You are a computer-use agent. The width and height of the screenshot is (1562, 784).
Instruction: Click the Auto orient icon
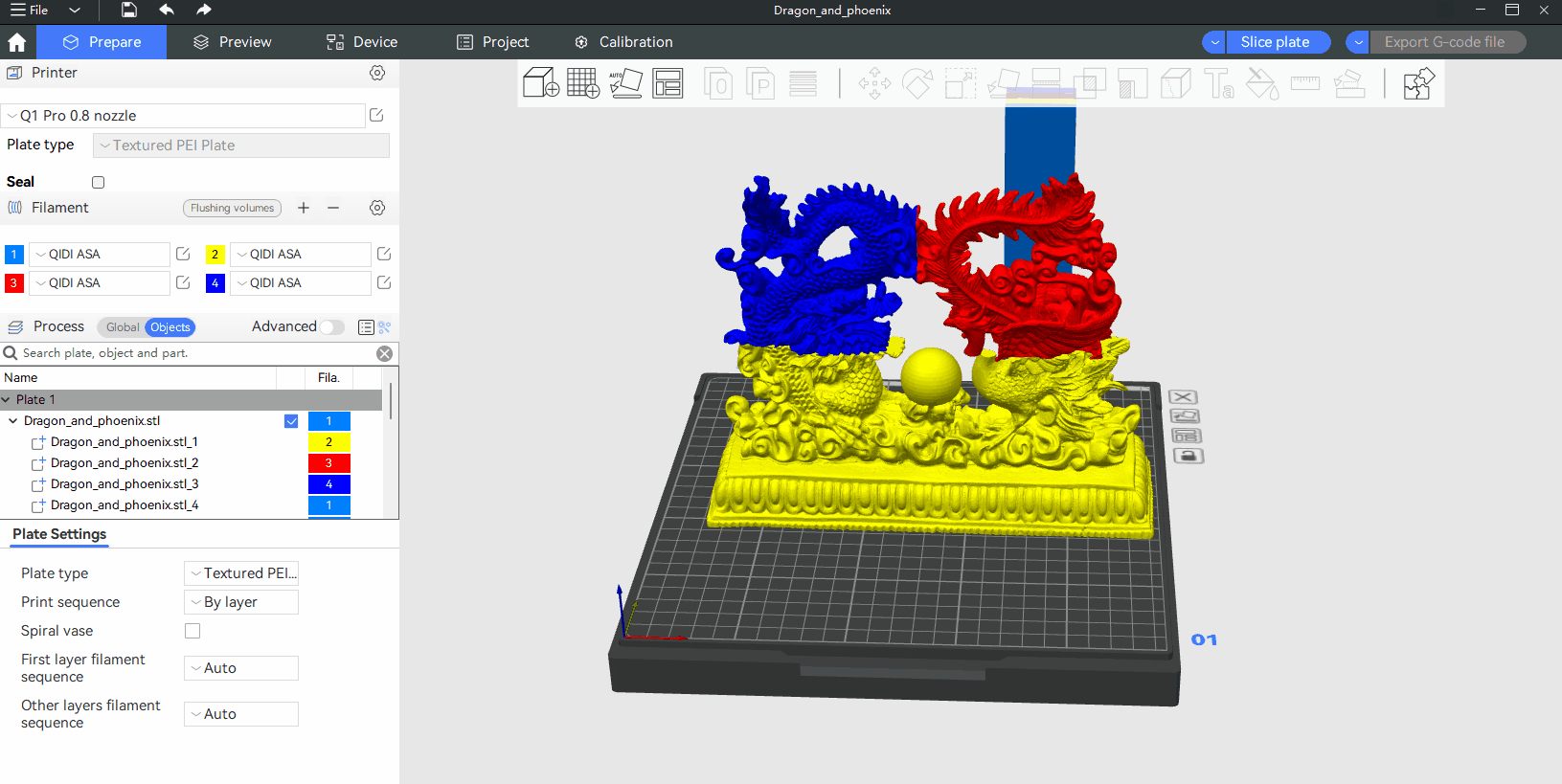(x=625, y=83)
